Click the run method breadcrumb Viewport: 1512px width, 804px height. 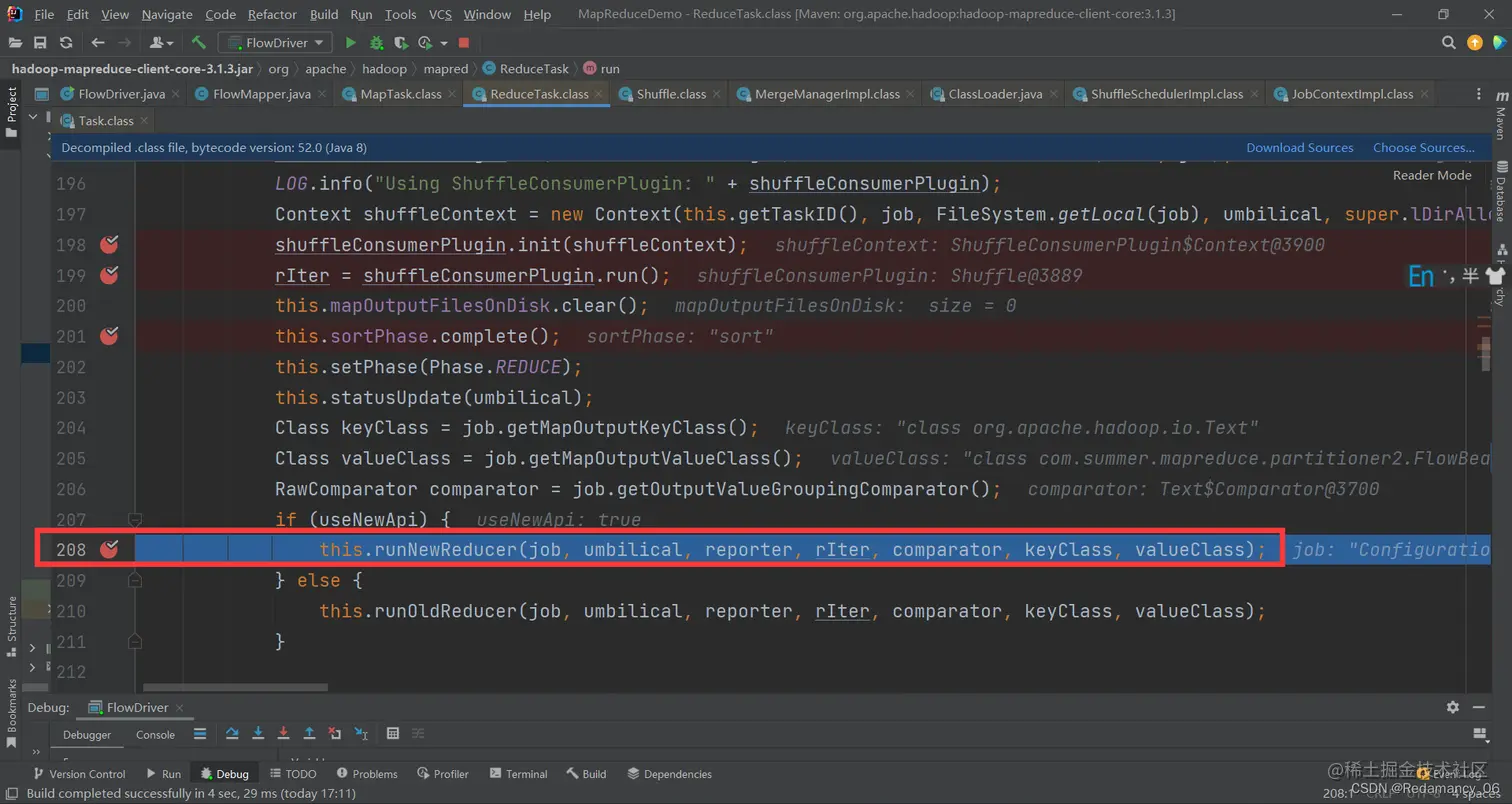tap(602, 69)
